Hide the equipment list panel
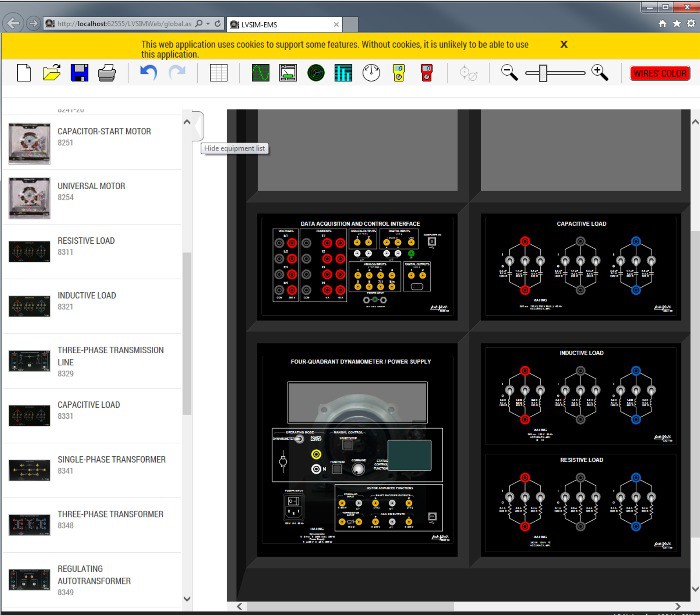This screenshot has width=700, height=615. 197,126
